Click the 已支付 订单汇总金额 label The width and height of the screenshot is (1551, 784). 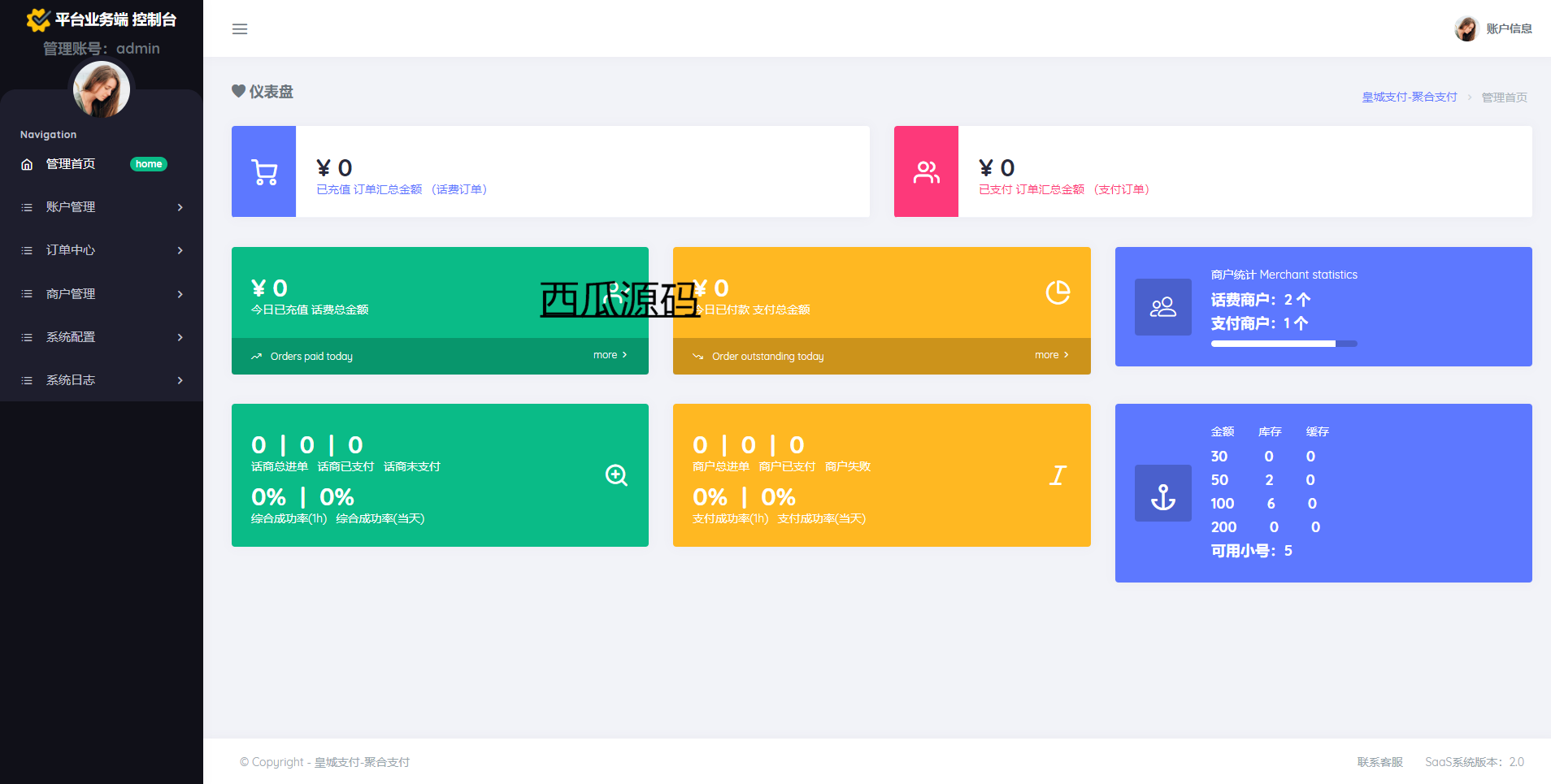click(1064, 189)
